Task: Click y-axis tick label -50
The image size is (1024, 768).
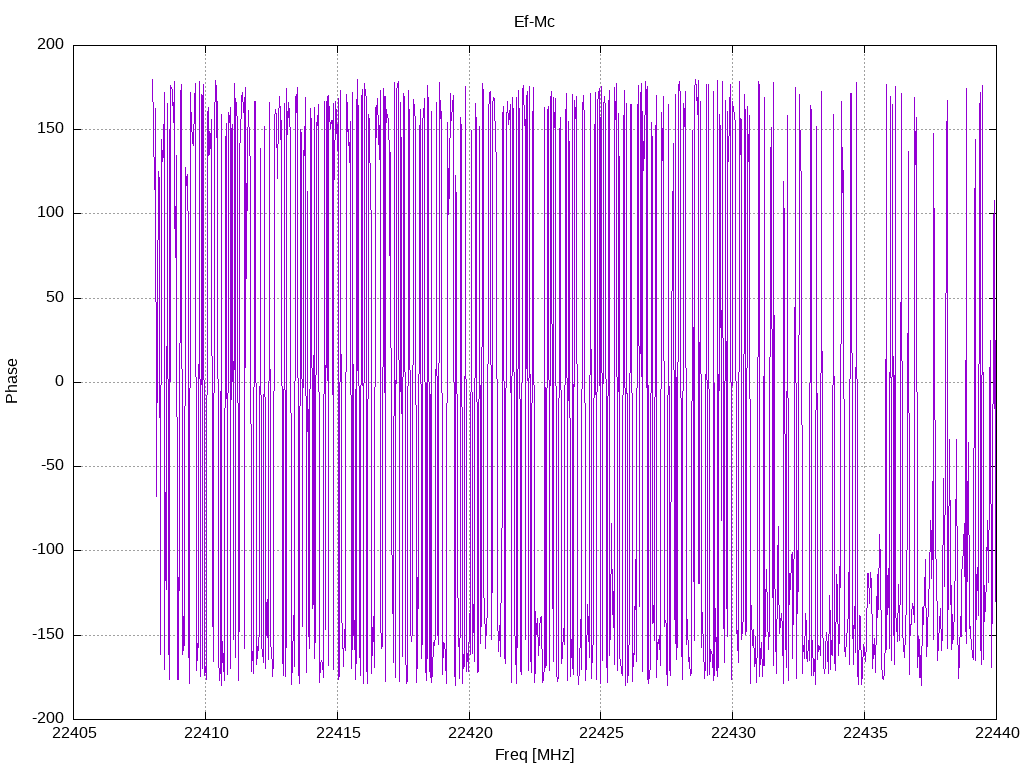Action: [53, 466]
